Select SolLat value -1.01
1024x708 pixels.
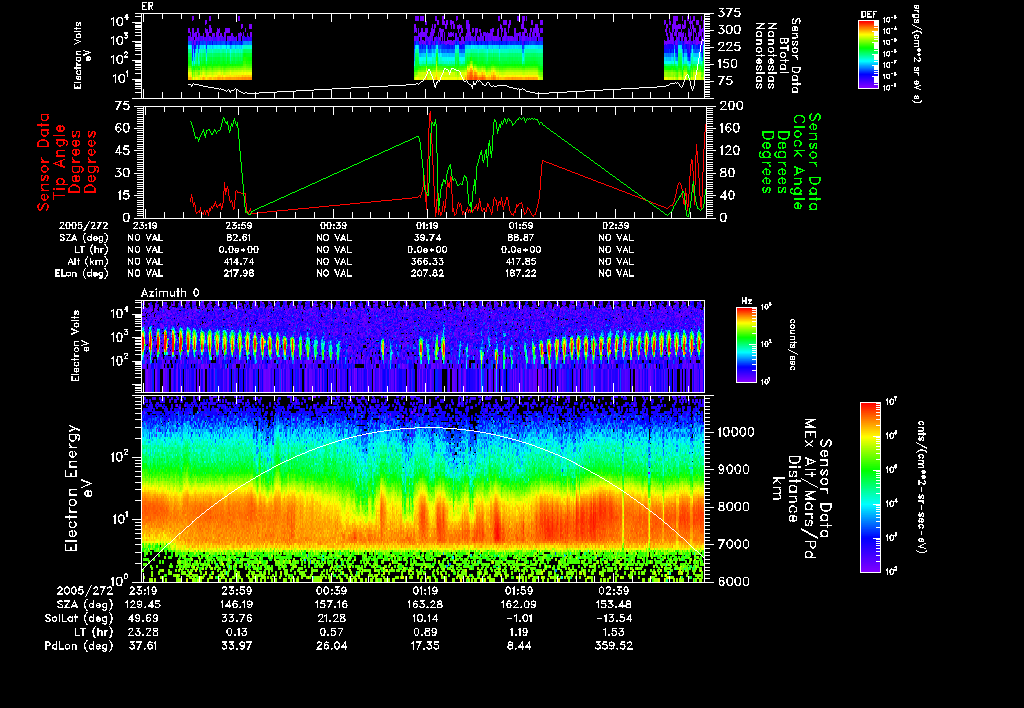point(519,619)
